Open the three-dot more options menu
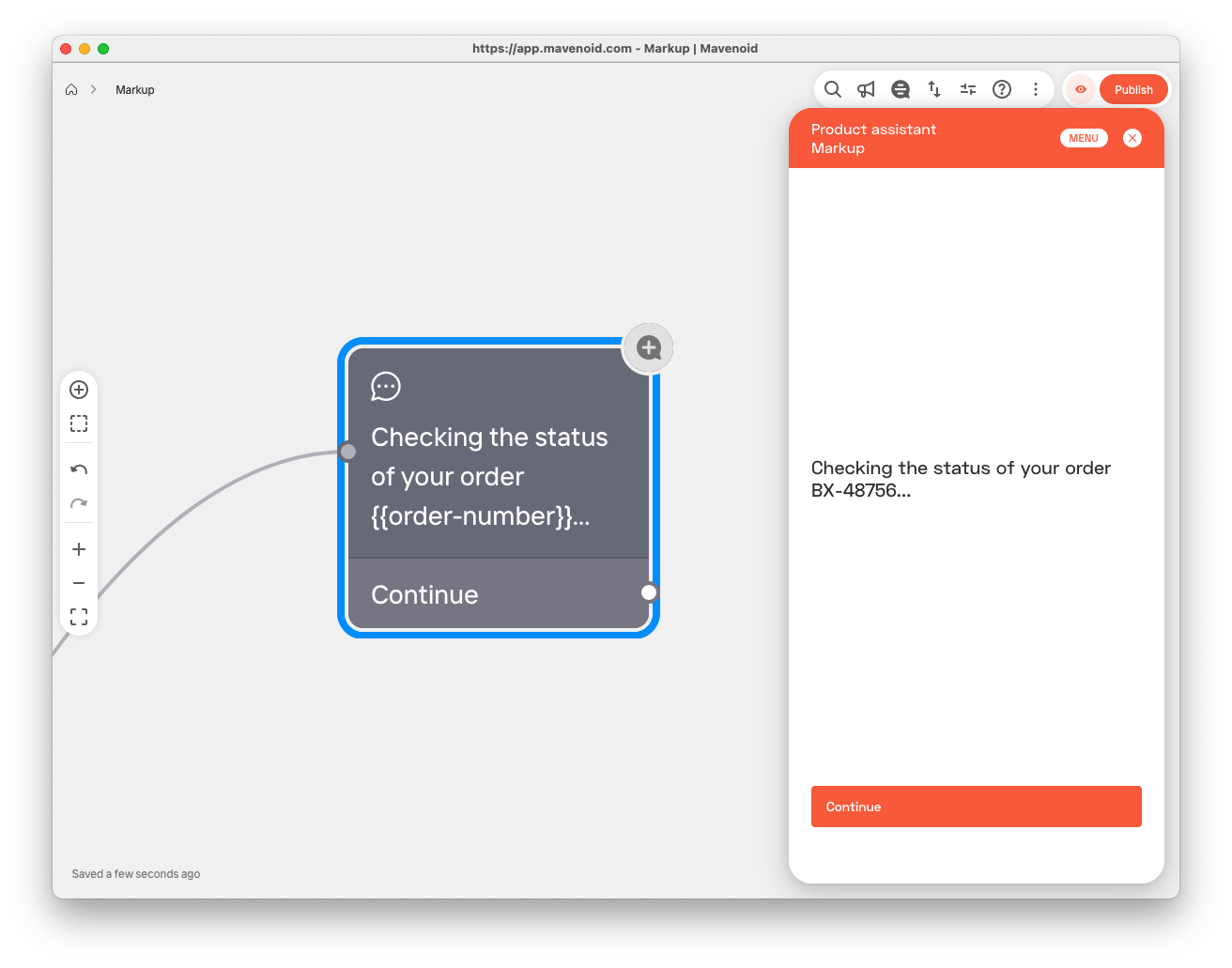1232x968 pixels. [1036, 89]
